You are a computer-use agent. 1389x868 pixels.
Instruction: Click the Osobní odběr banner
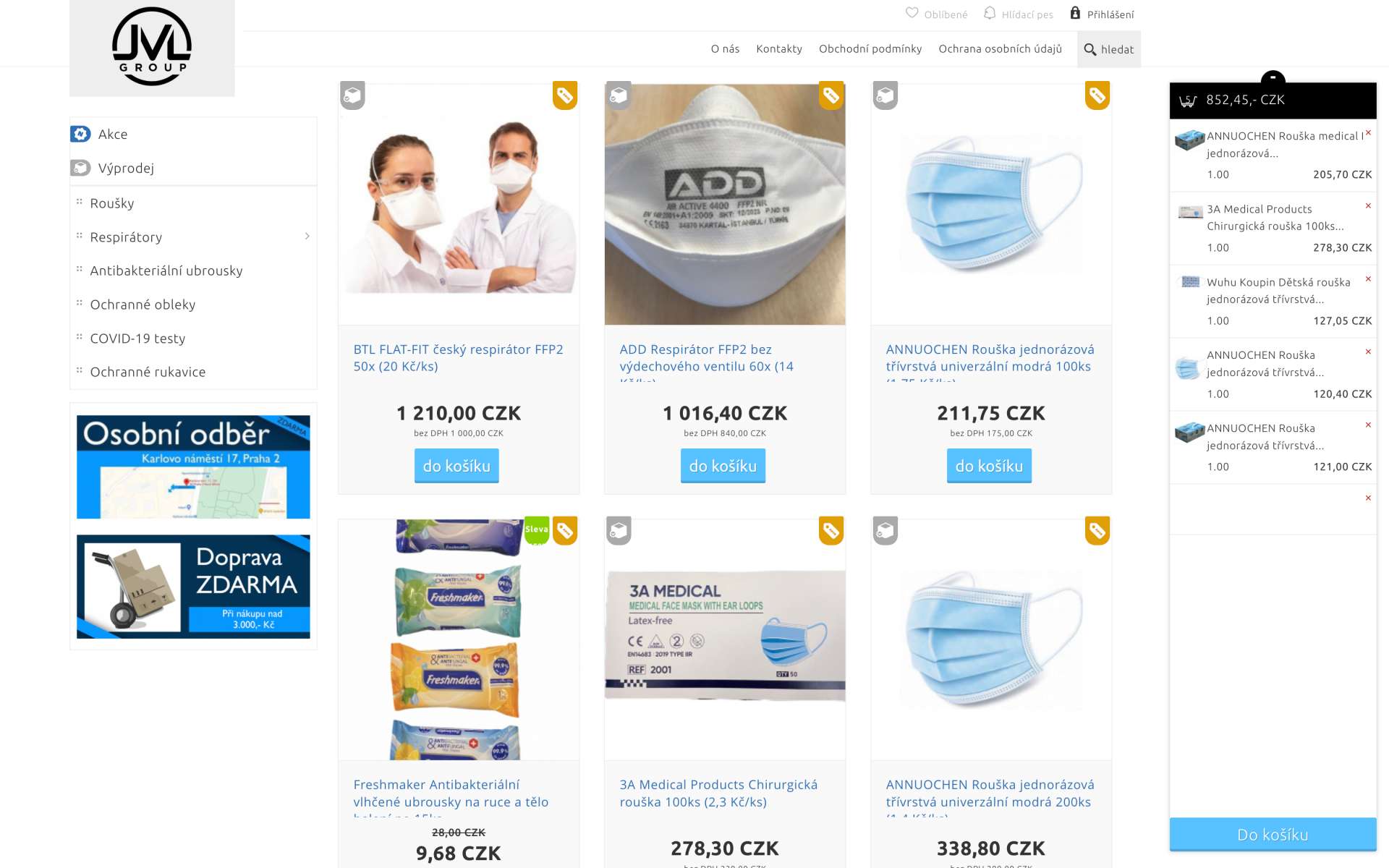(193, 467)
